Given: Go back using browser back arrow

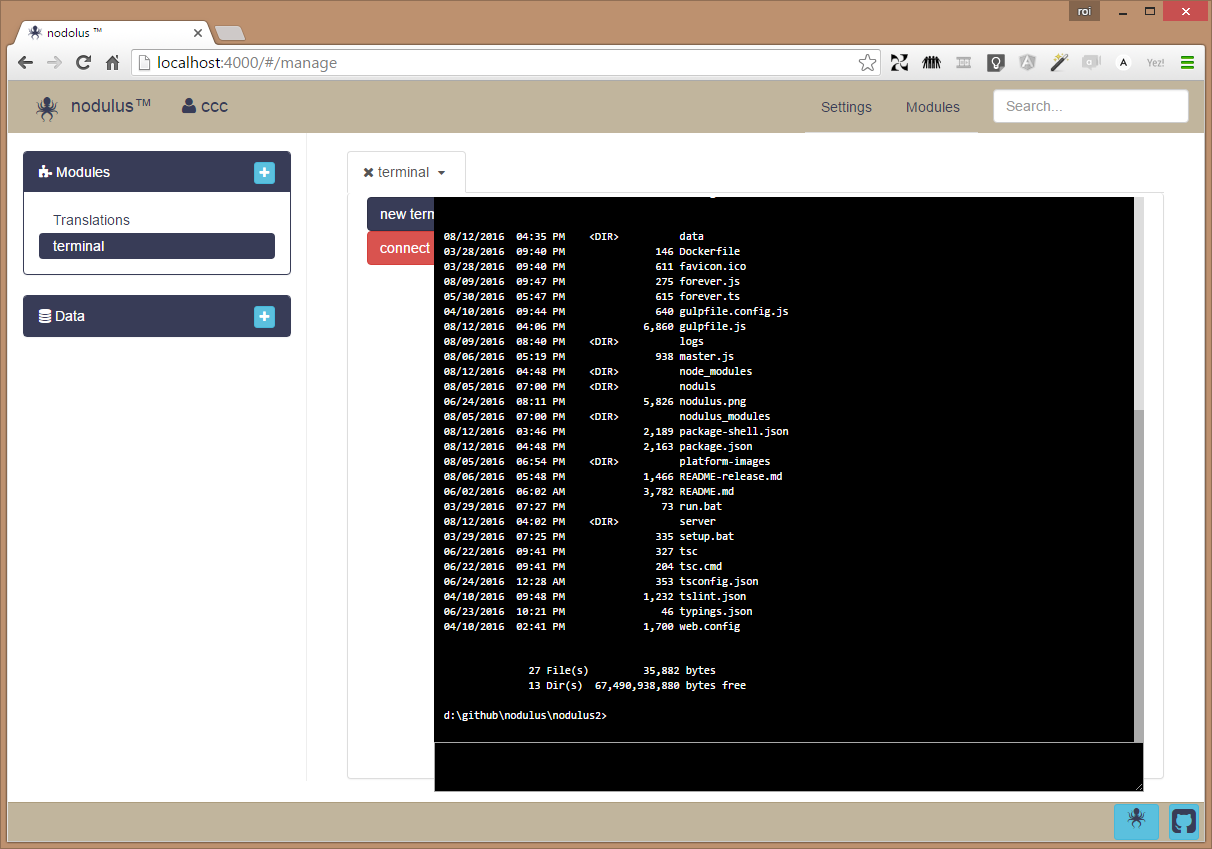Looking at the screenshot, I should 26,62.
